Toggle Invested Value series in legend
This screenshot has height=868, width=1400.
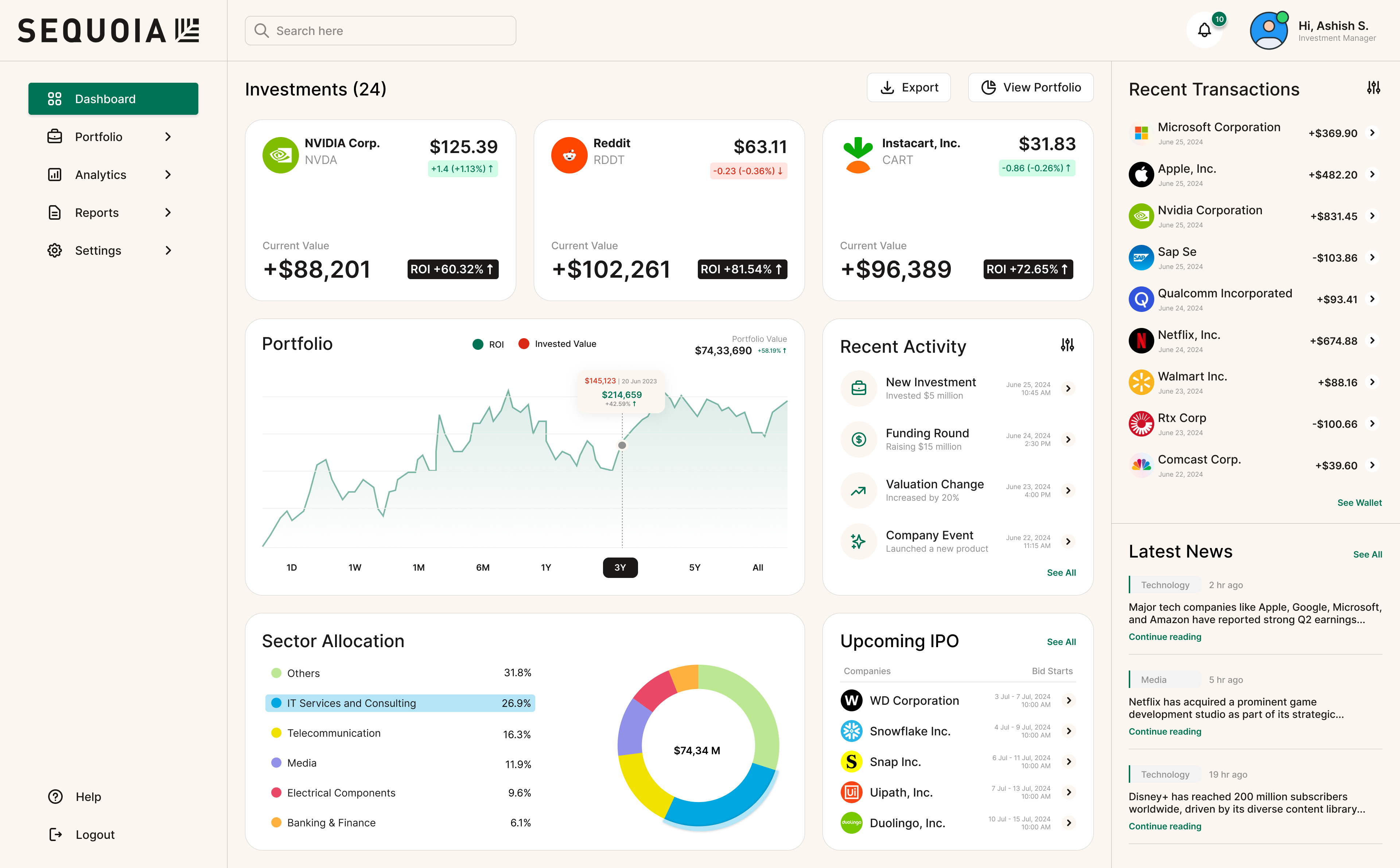[x=557, y=344]
